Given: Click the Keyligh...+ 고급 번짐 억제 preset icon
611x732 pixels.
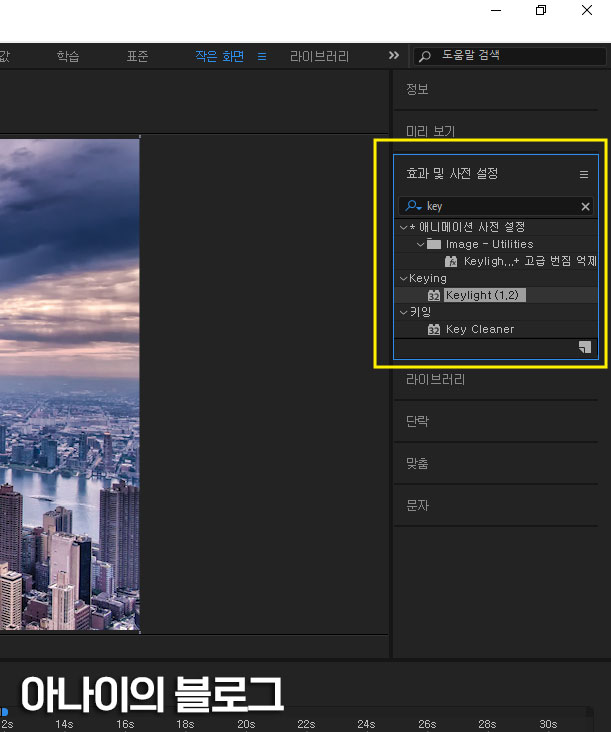Looking at the screenshot, I should pyautogui.click(x=451, y=261).
